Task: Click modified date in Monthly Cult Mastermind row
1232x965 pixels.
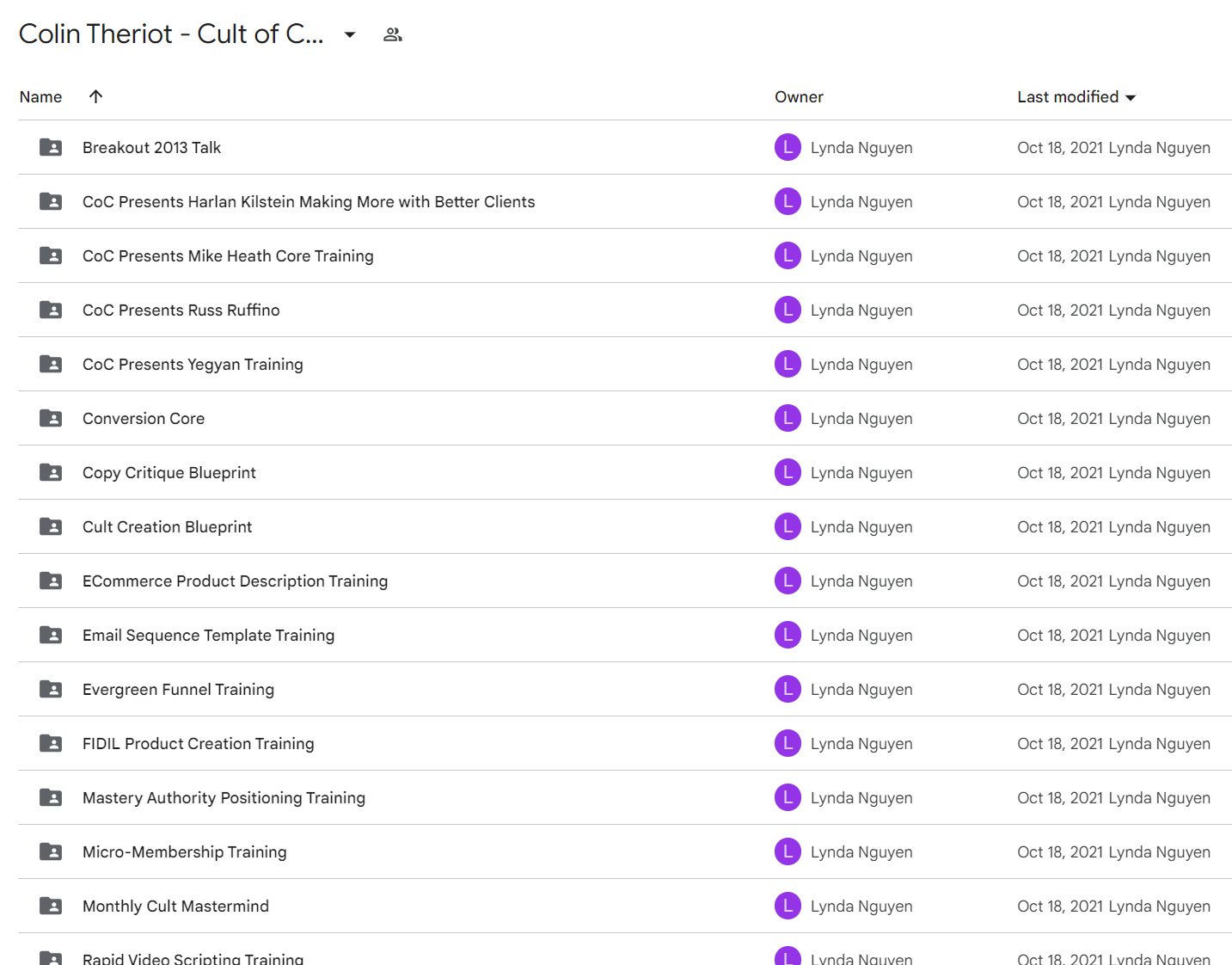Action: tap(1113, 907)
